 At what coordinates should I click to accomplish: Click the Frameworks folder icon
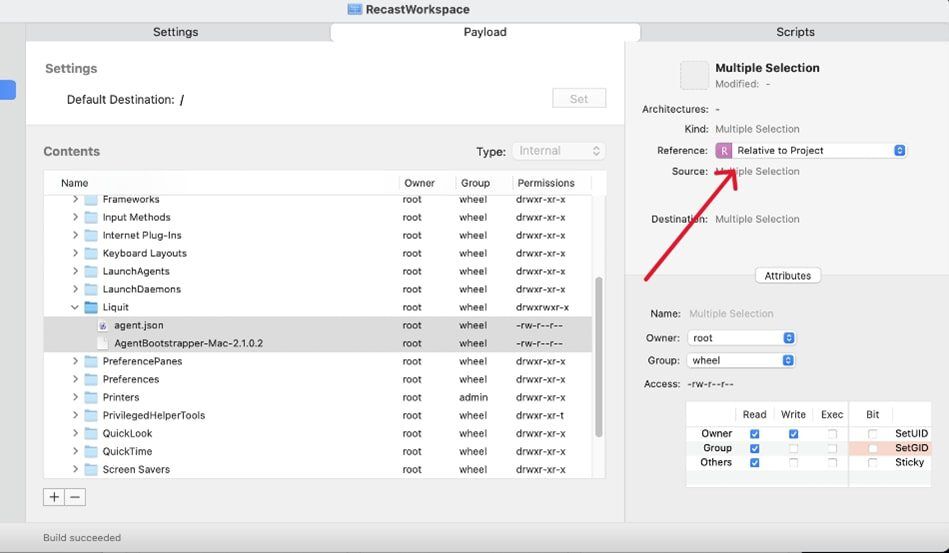pos(91,199)
